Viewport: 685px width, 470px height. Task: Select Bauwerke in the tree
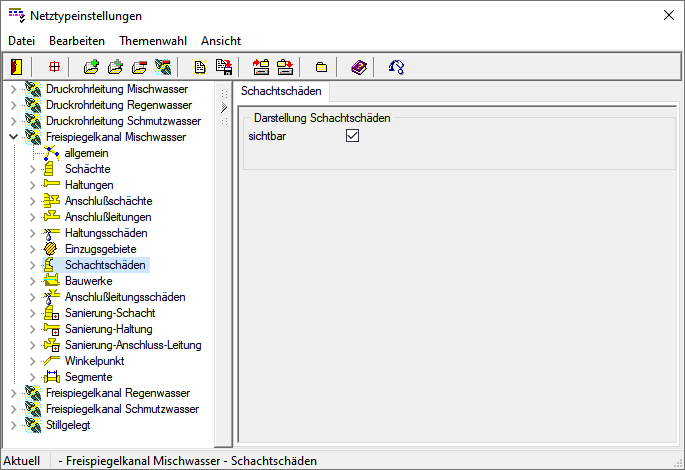tap(89, 281)
